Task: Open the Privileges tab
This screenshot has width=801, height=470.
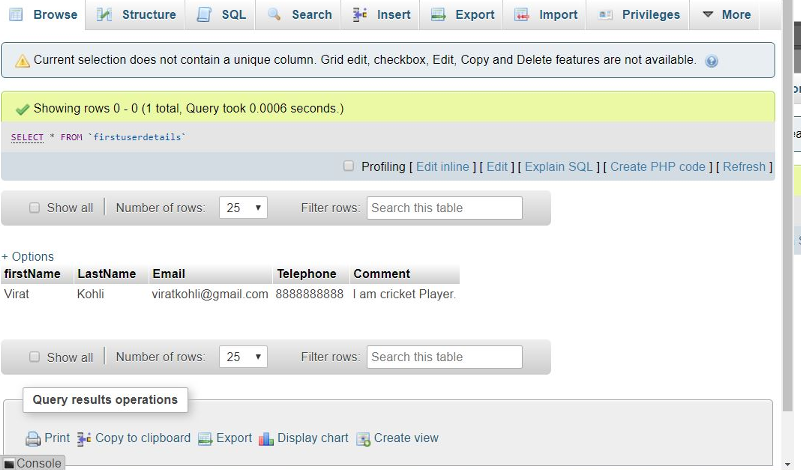Action: pos(639,14)
